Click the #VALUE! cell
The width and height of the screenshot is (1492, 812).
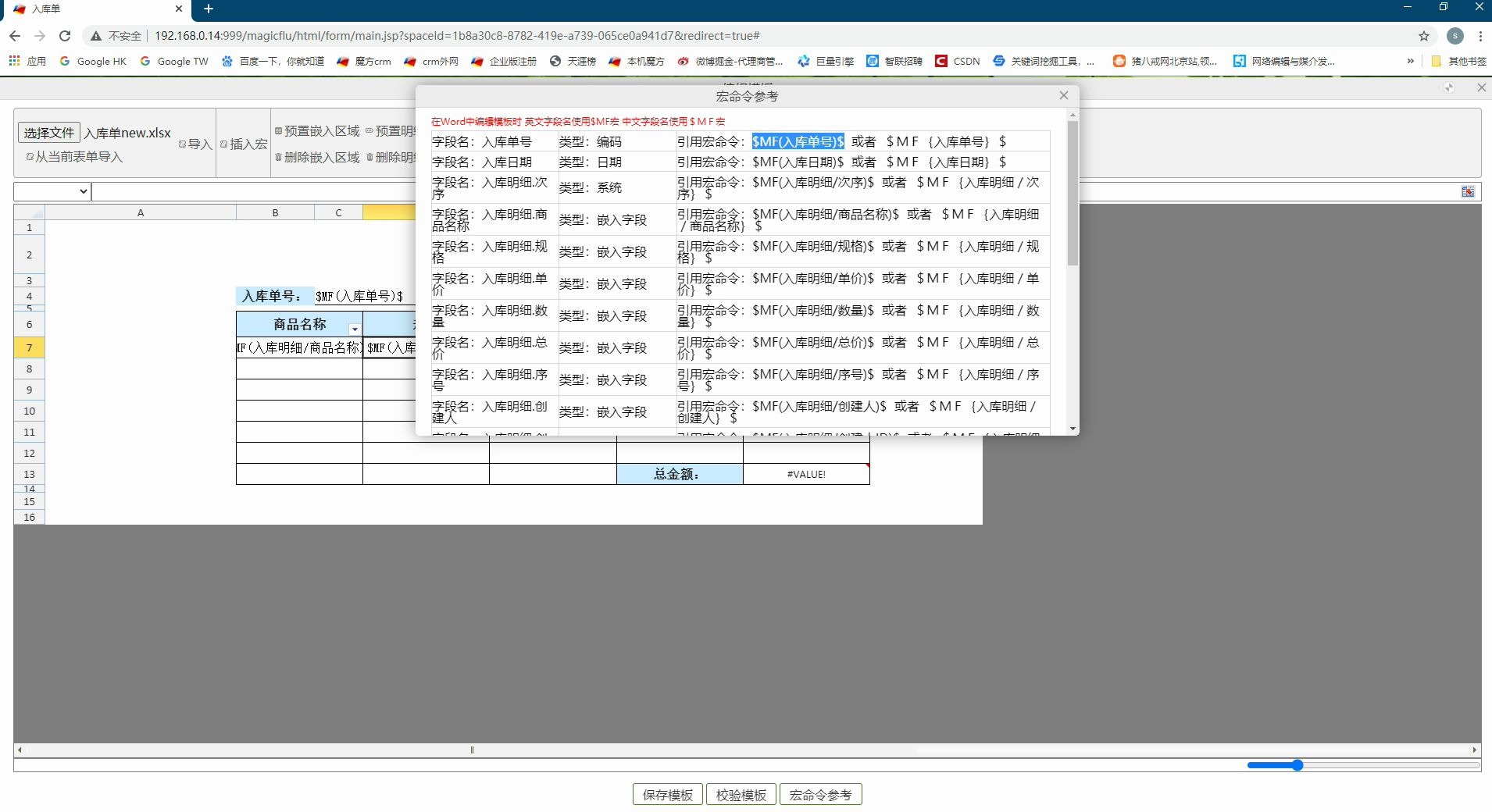(806, 474)
